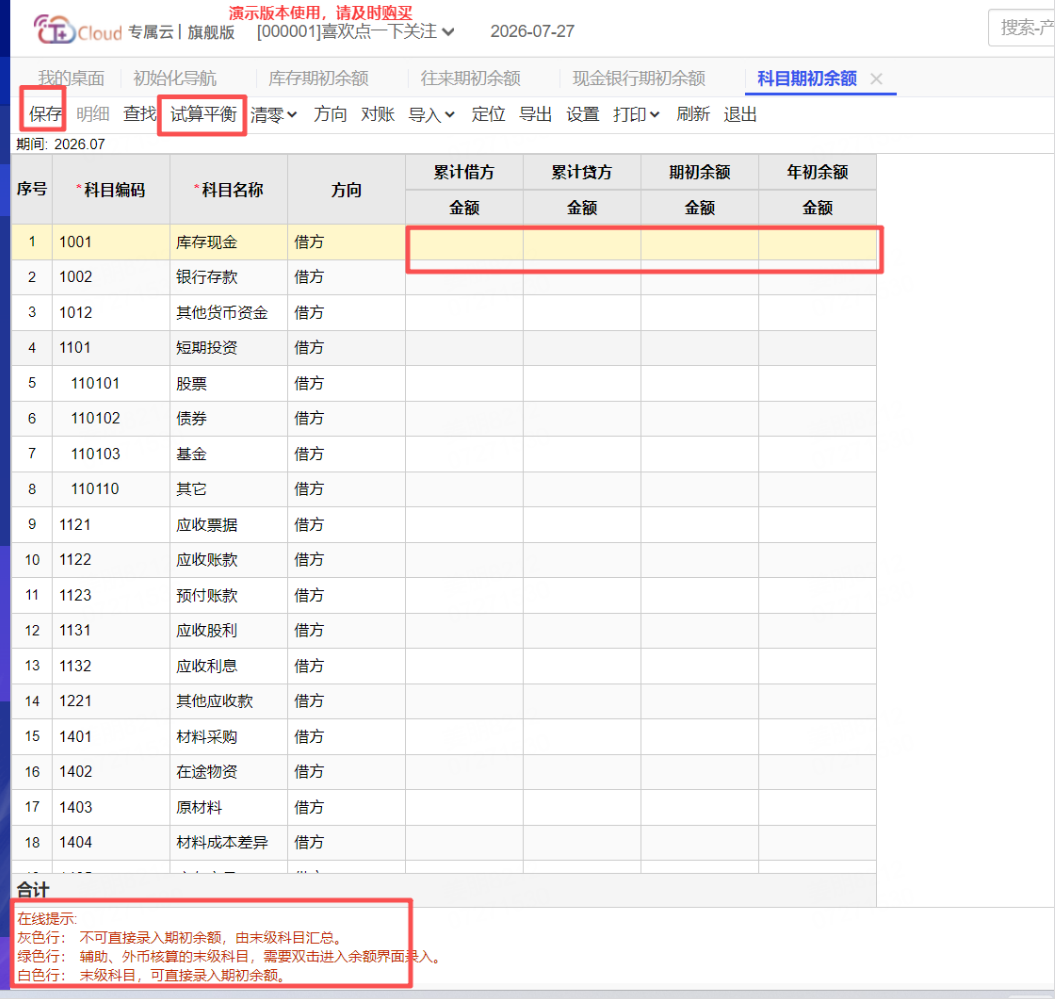Expand the 清零 dropdown arrow
1055x999 pixels.
point(292,115)
